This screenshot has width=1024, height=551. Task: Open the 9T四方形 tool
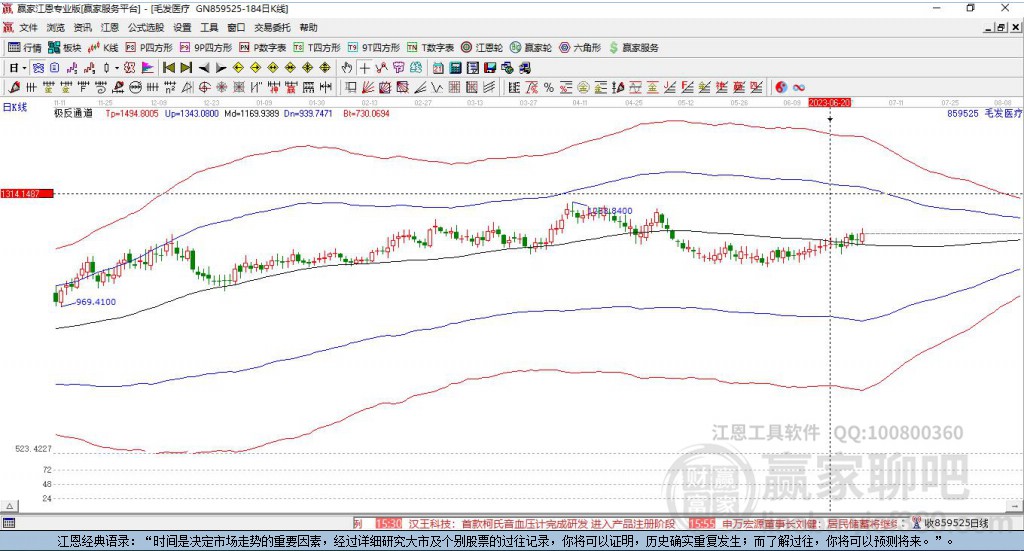(374, 48)
